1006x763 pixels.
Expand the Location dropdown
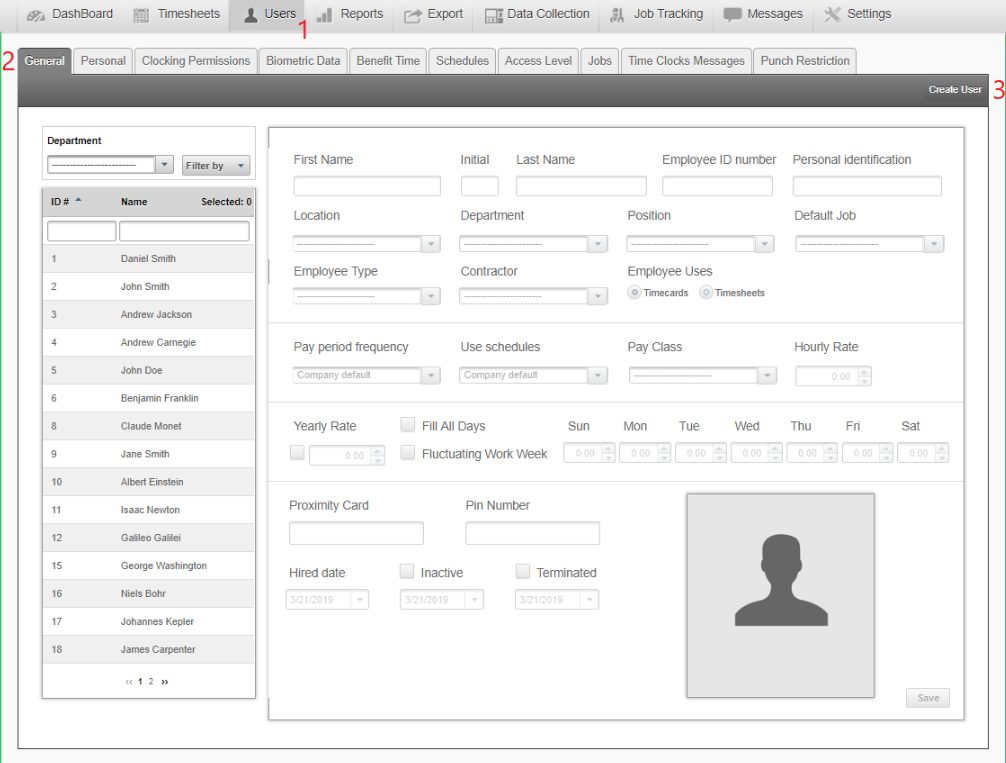[431, 244]
